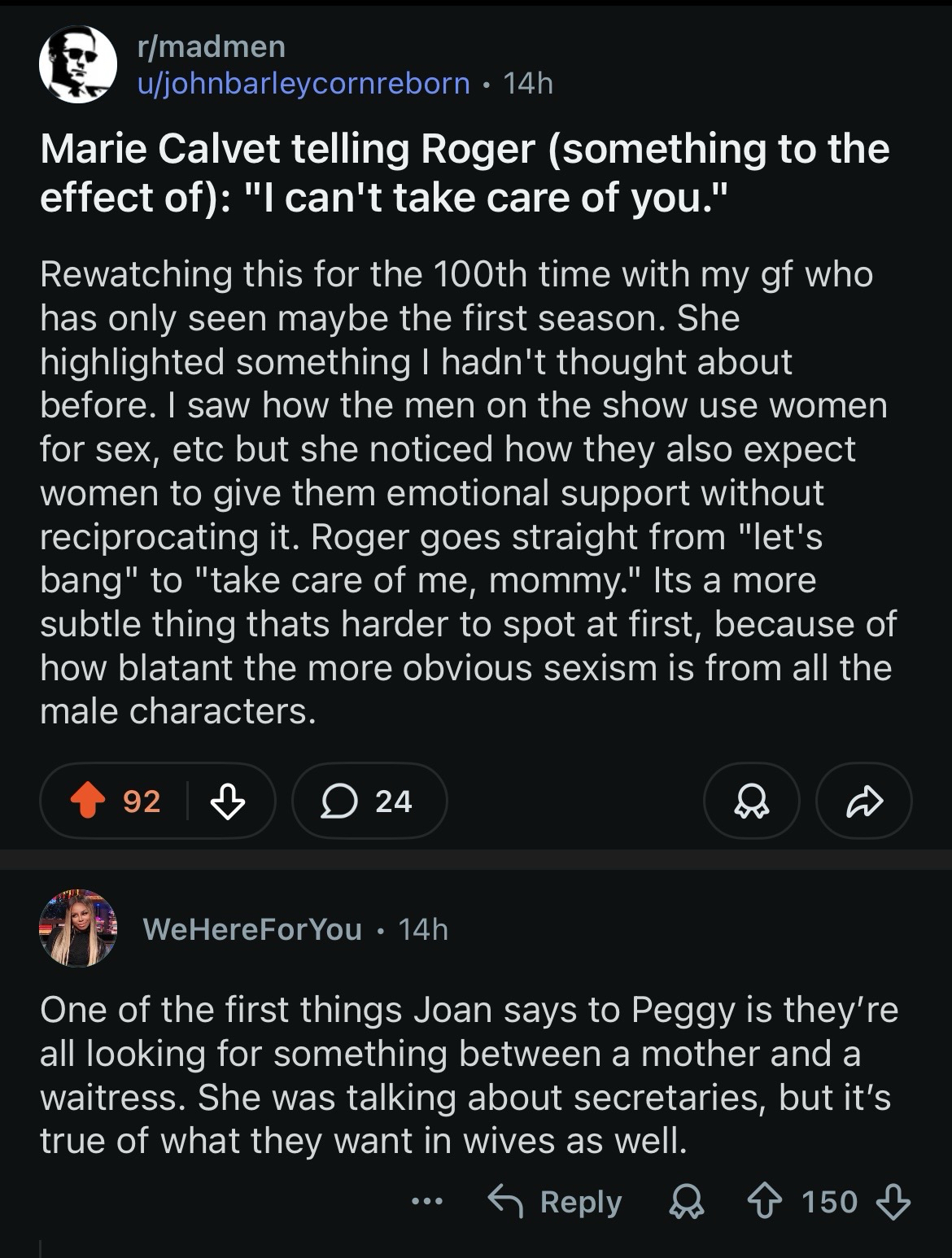This screenshot has height=1258, width=952.
Task: Upvote the WeHereForYou comment
Action: 765,1202
